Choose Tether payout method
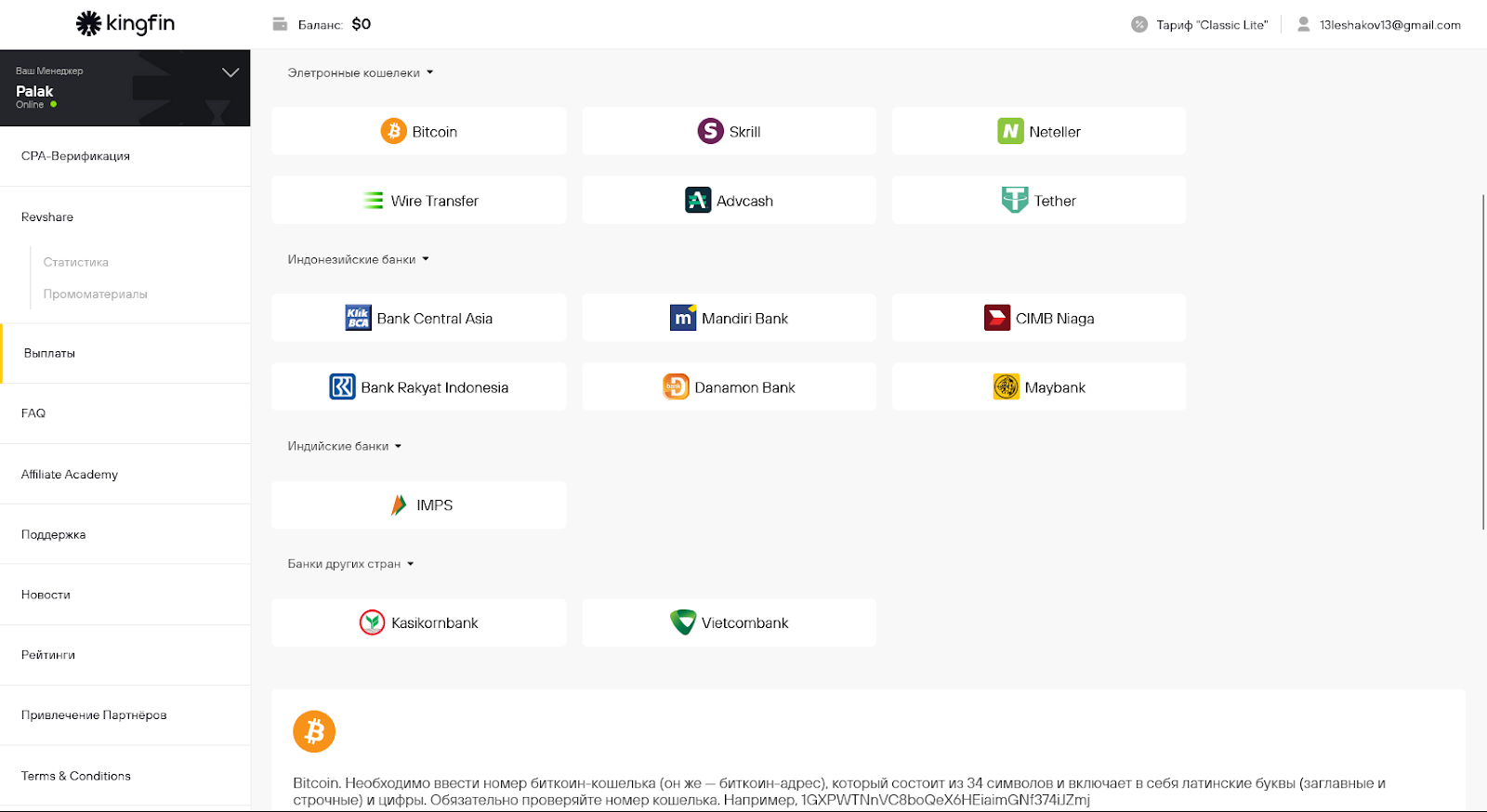The width and height of the screenshot is (1487, 812). (x=1039, y=200)
